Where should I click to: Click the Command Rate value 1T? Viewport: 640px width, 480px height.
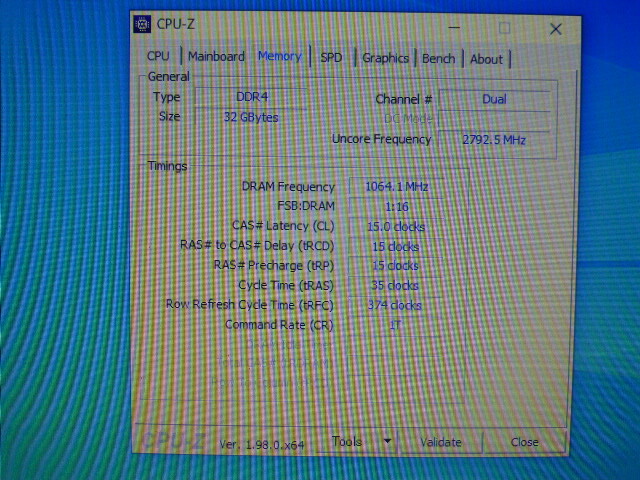tap(394, 325)
